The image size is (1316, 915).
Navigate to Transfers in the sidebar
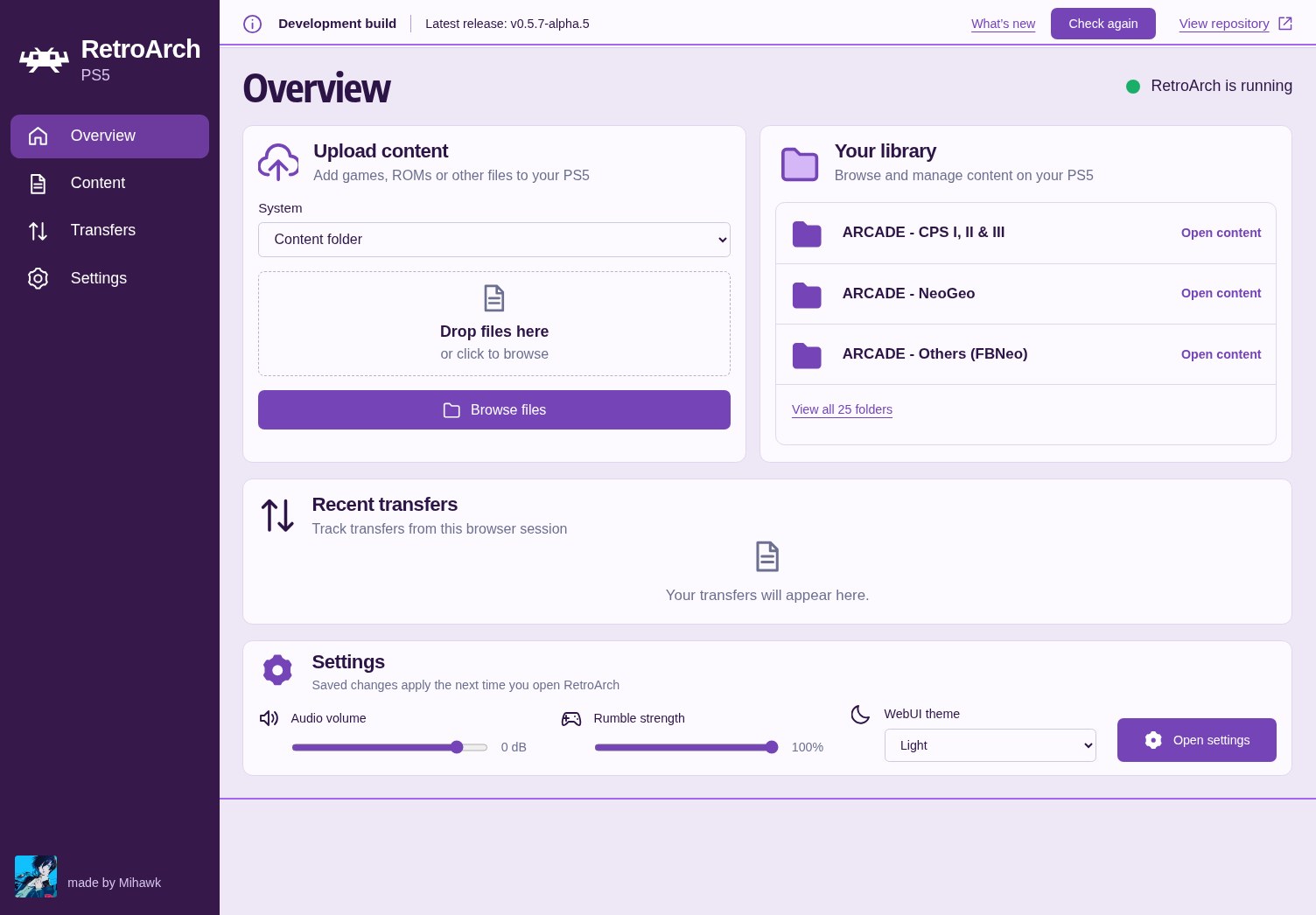109,231
